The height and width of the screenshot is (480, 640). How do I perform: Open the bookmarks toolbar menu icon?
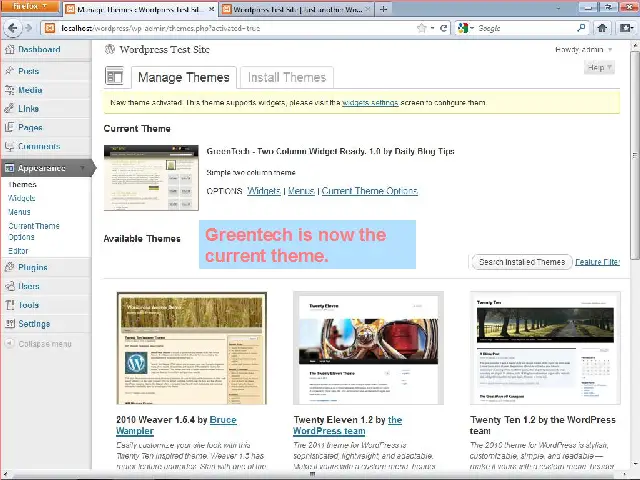click(625, 28)
